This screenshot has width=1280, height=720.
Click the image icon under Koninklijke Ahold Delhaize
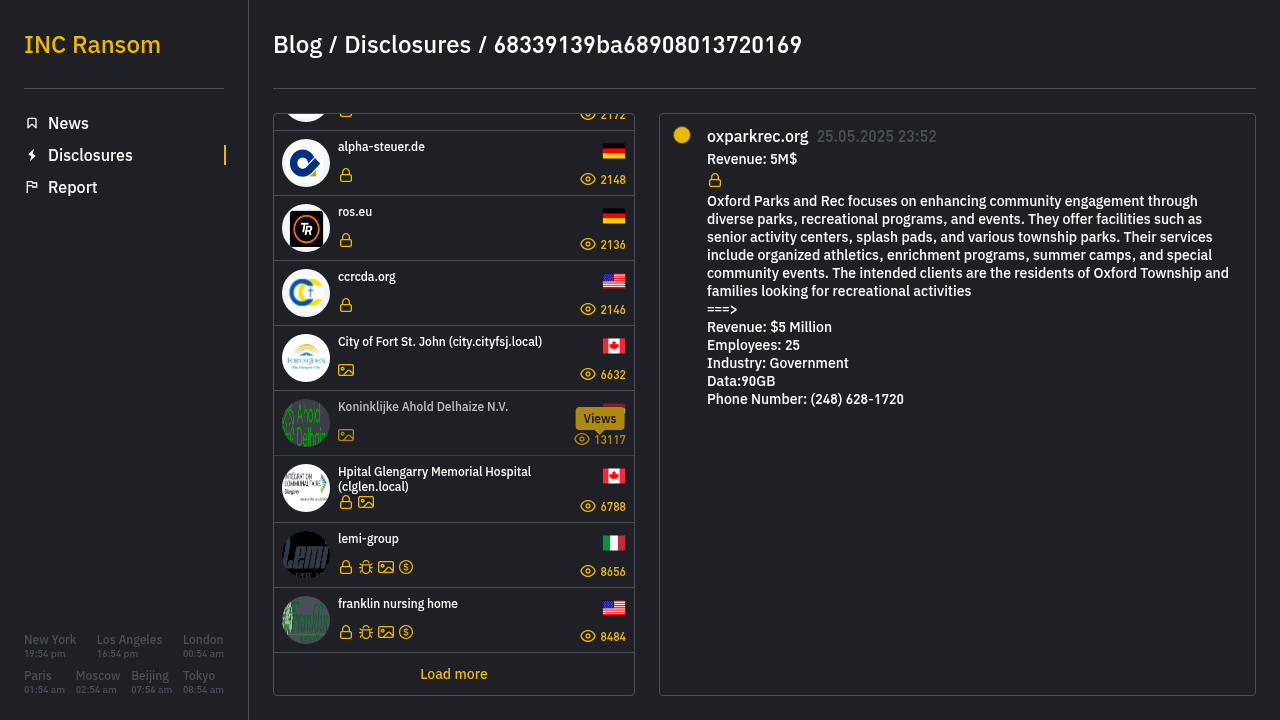tap(346, 435)
